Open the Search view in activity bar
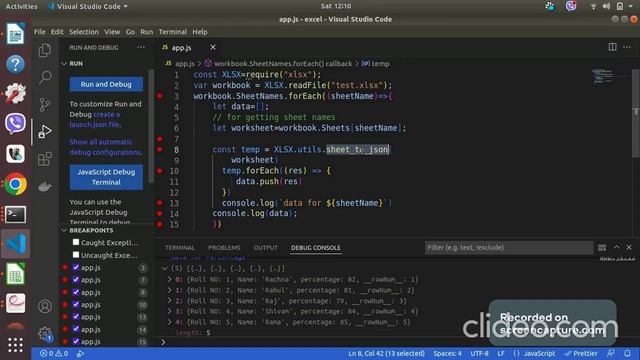This screenshot has height=360, width=640. click(x=45, y=77)
